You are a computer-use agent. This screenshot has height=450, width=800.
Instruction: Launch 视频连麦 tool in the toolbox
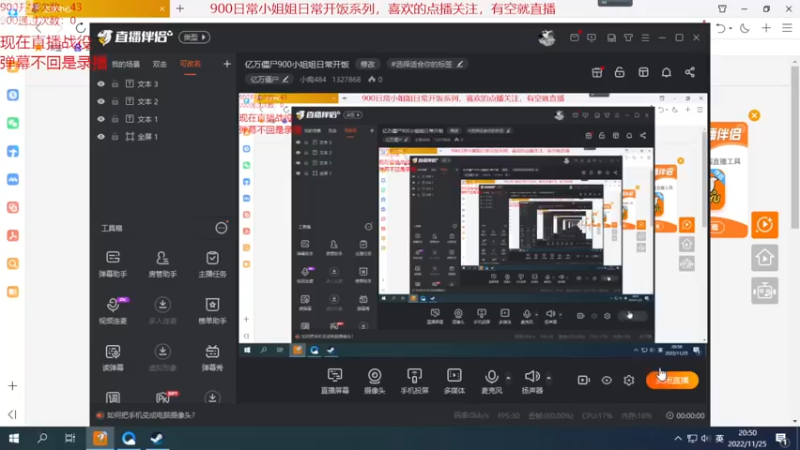(113, 310)
